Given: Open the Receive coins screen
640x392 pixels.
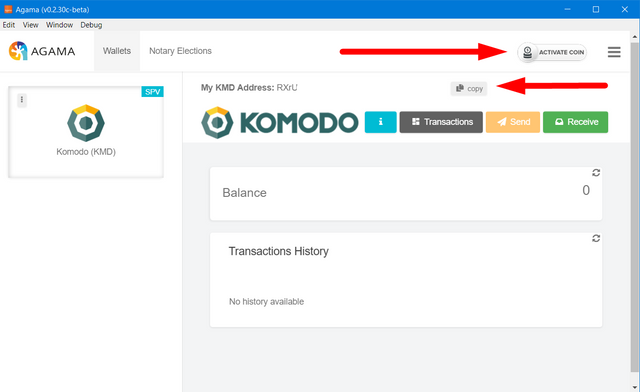Looking at the screenshot, I should [576, 122].
